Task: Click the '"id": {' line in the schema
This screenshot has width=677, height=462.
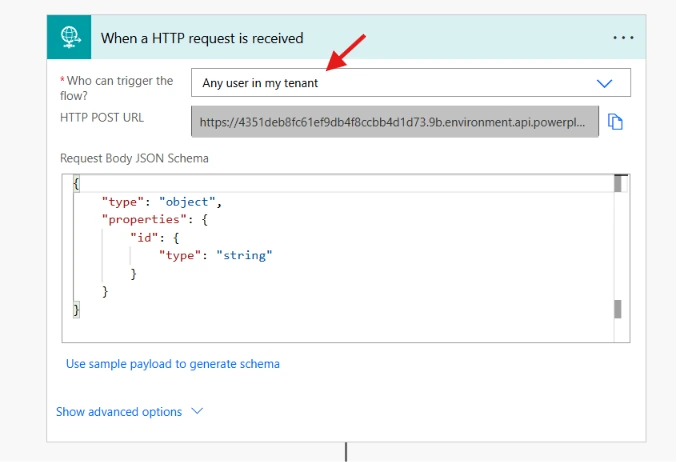Action: (x=155, y=237)
